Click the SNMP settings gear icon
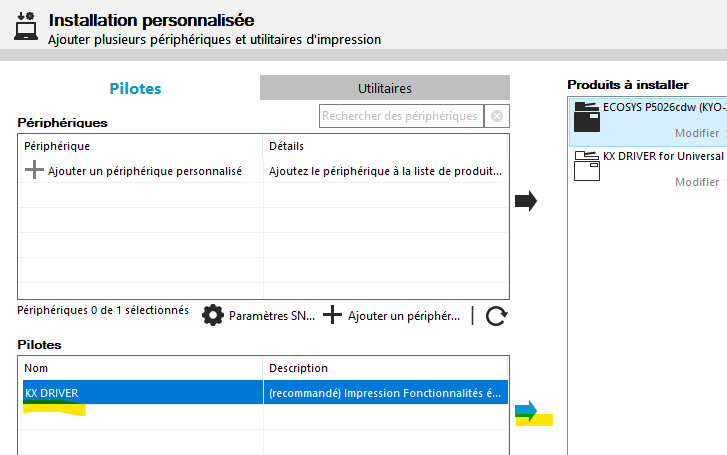The width and height of the screenshot is (727, 455). click(212, 316)
